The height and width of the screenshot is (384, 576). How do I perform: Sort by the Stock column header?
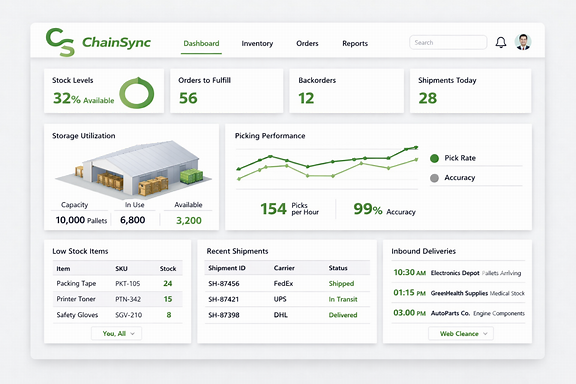pos(168,269)
